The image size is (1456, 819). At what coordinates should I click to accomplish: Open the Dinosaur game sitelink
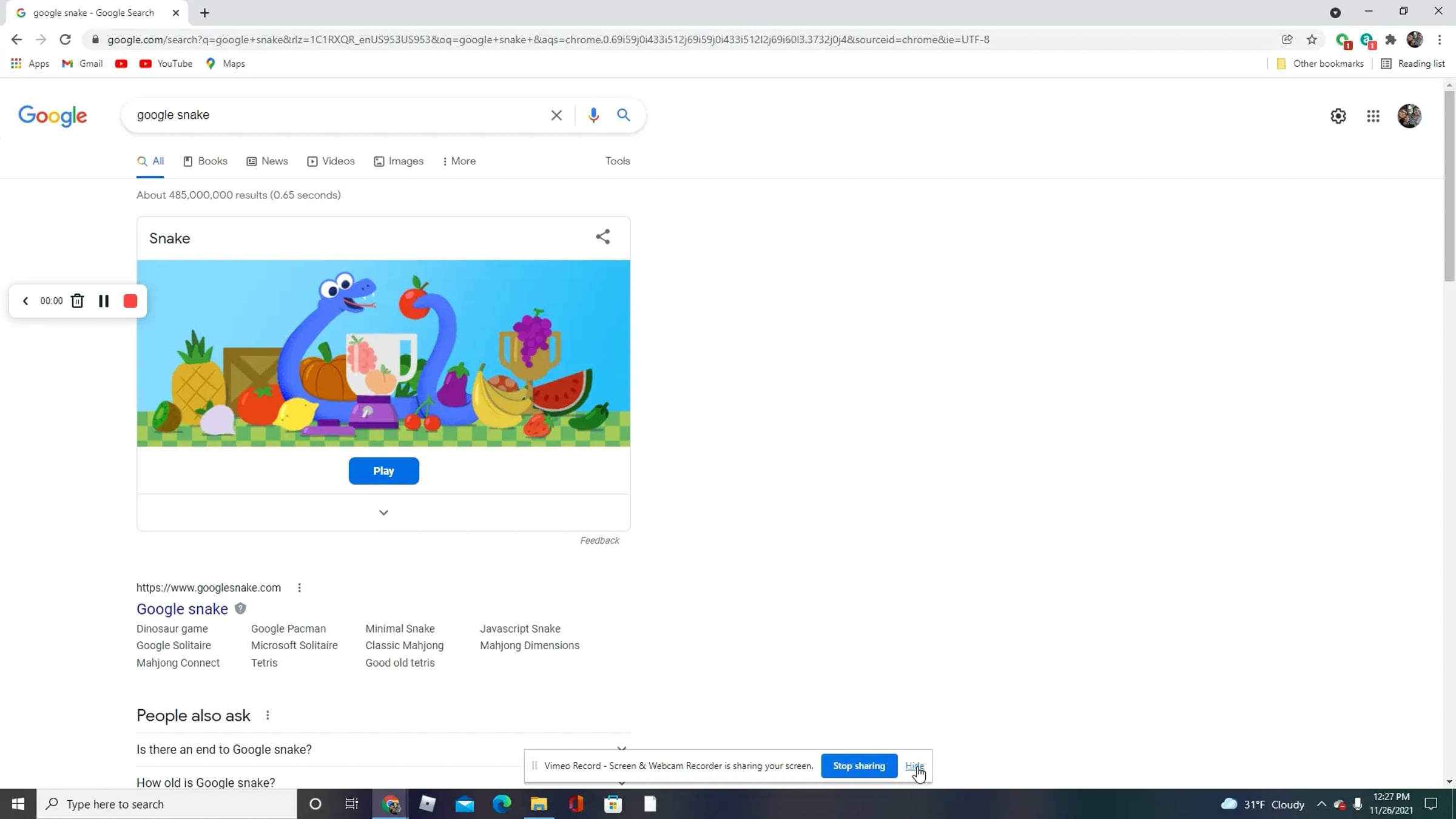pos(172,629)
